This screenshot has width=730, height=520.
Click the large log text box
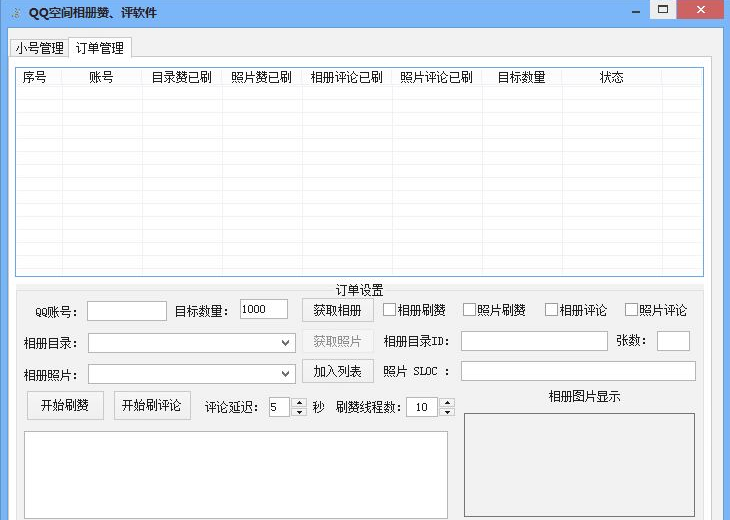point(236,474)
